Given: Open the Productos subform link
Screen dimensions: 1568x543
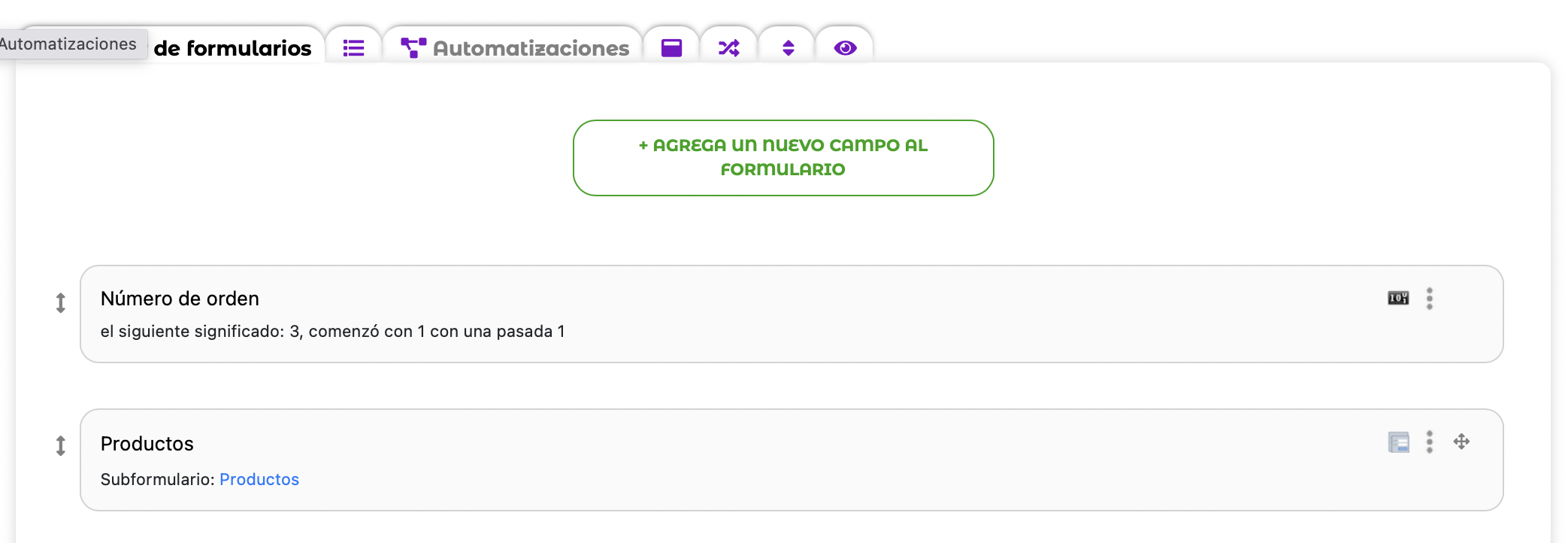Looking at the screenshot, I should point(259,479).
